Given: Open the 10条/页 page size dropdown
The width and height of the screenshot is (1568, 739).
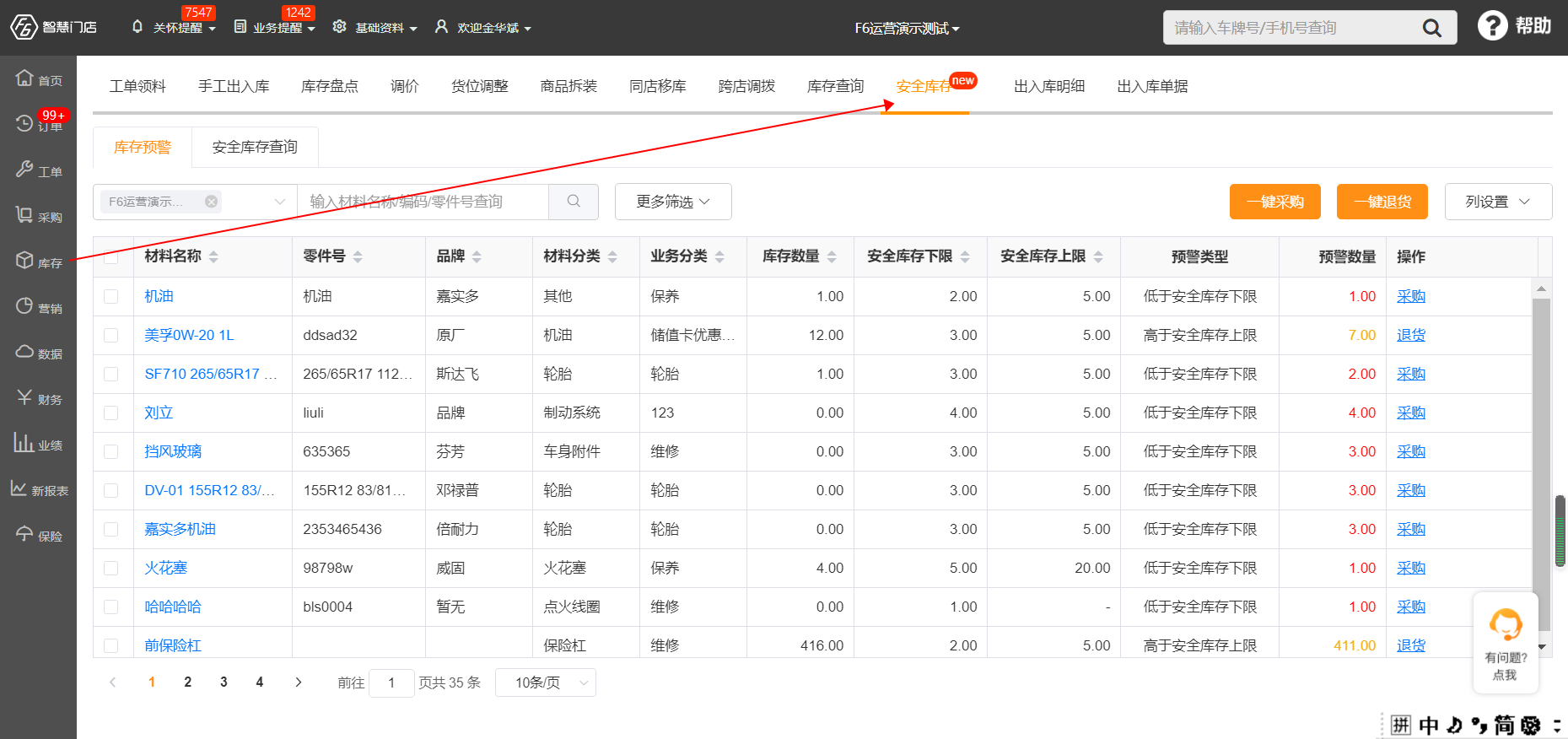Looking at the screenshot, I should [546, 682].
